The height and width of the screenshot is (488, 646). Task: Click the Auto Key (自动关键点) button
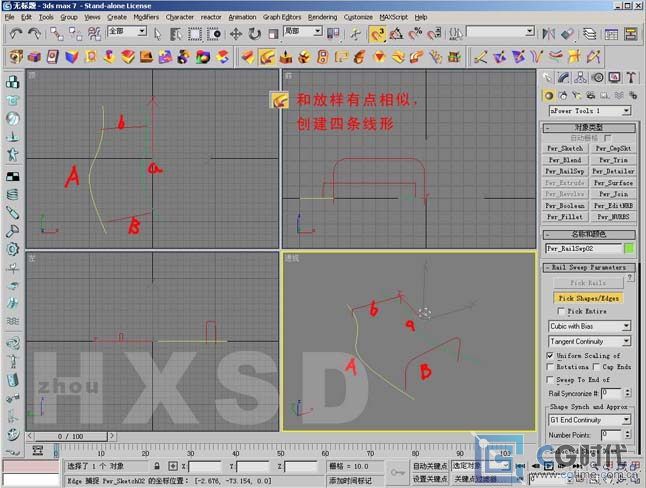click(430, 466)
